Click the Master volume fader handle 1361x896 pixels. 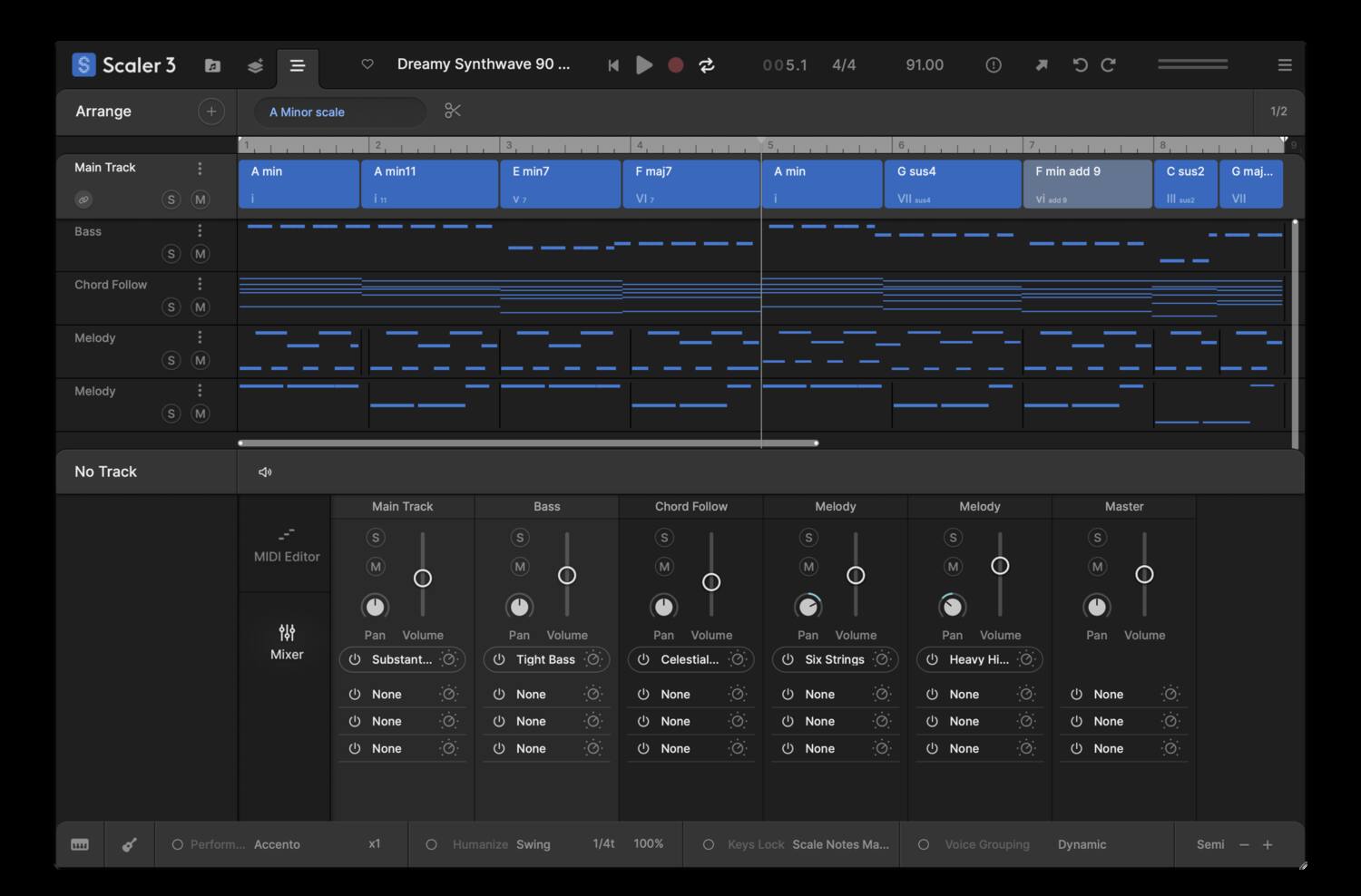(1144, 574)
